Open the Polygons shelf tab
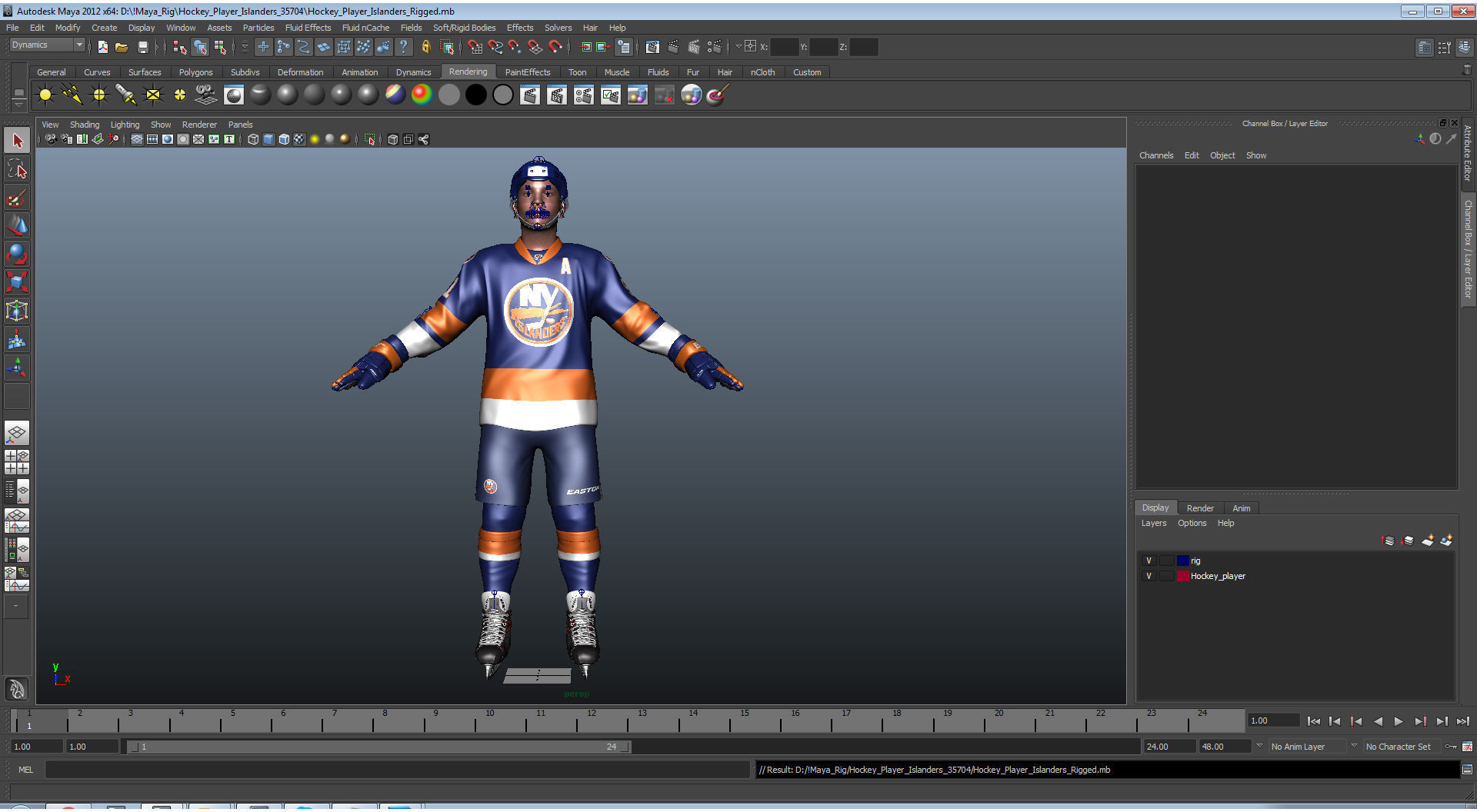This screenshot has width=1477, height=812. coord(195,72)
